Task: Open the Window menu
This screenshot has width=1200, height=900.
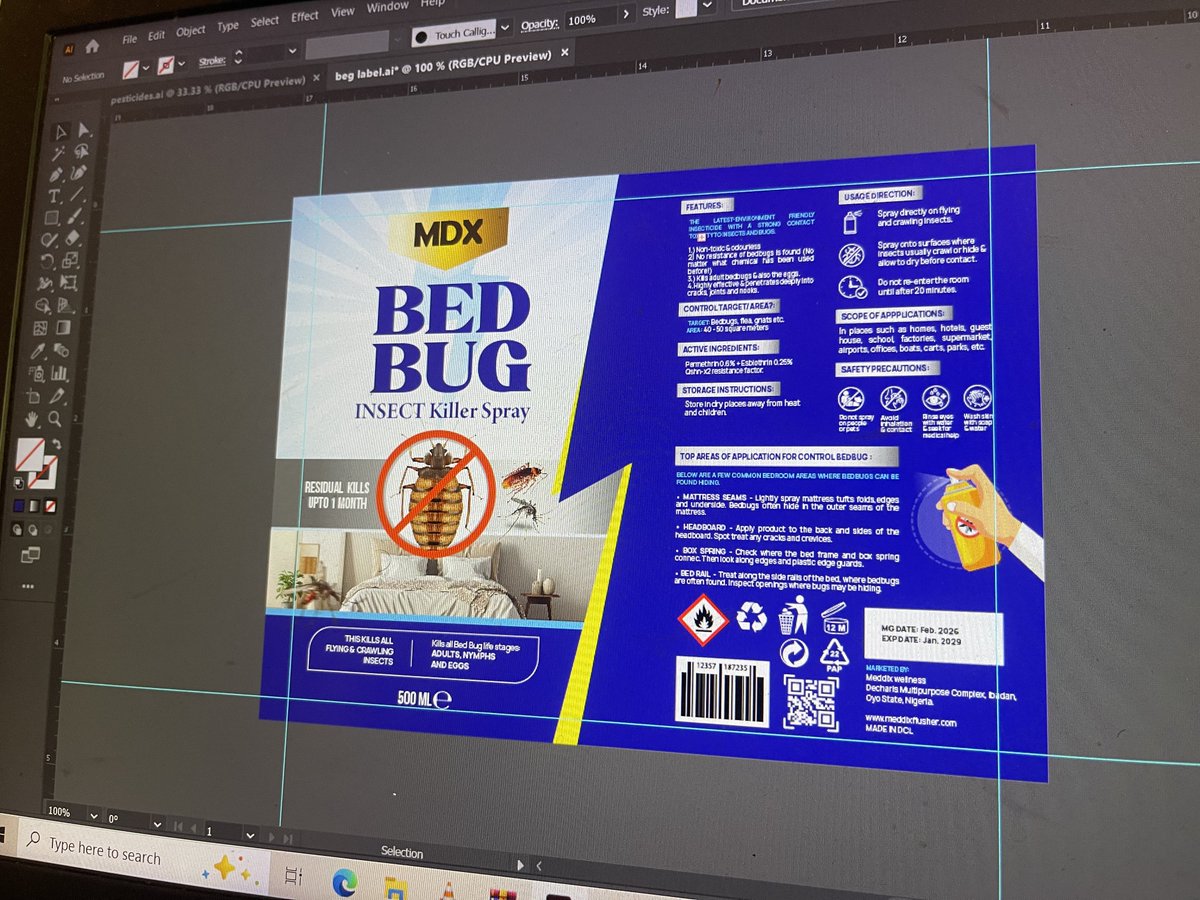Action: (387, 7)
